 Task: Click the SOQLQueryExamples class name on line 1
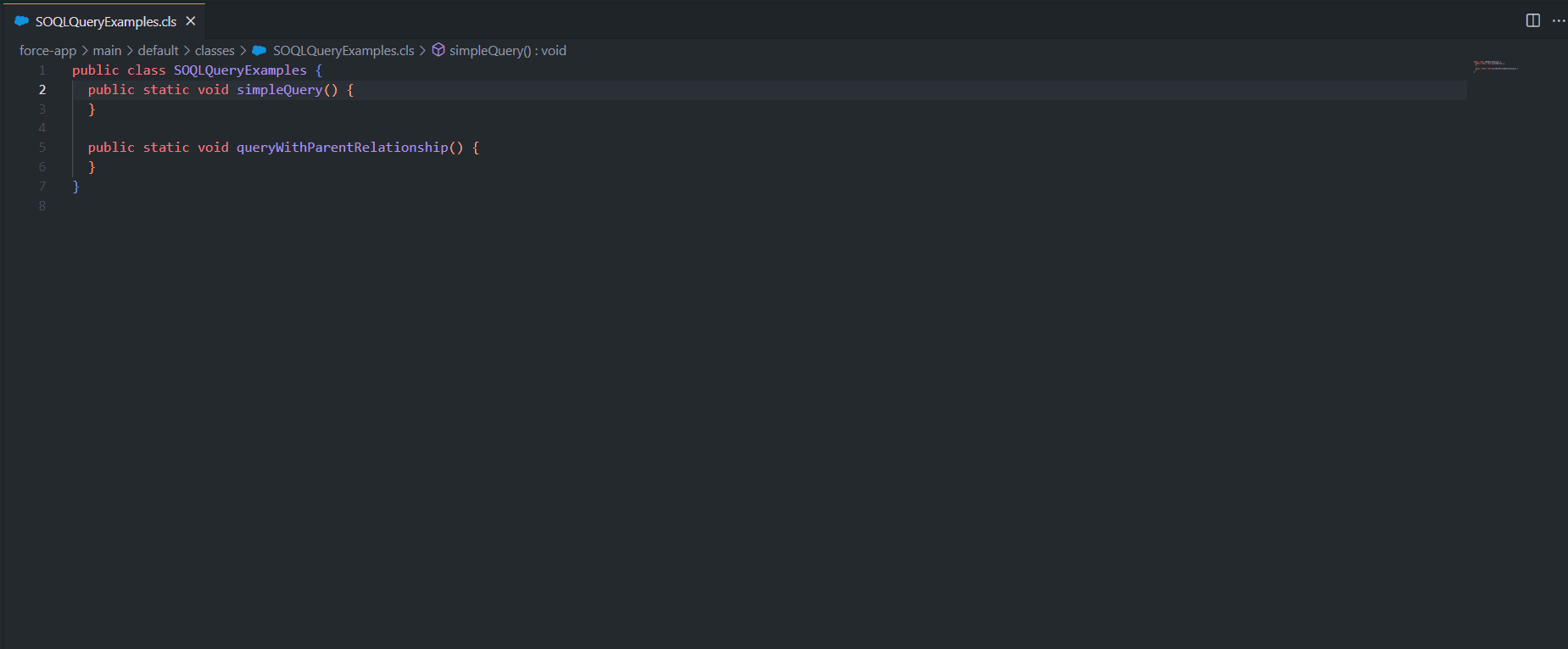240,70
